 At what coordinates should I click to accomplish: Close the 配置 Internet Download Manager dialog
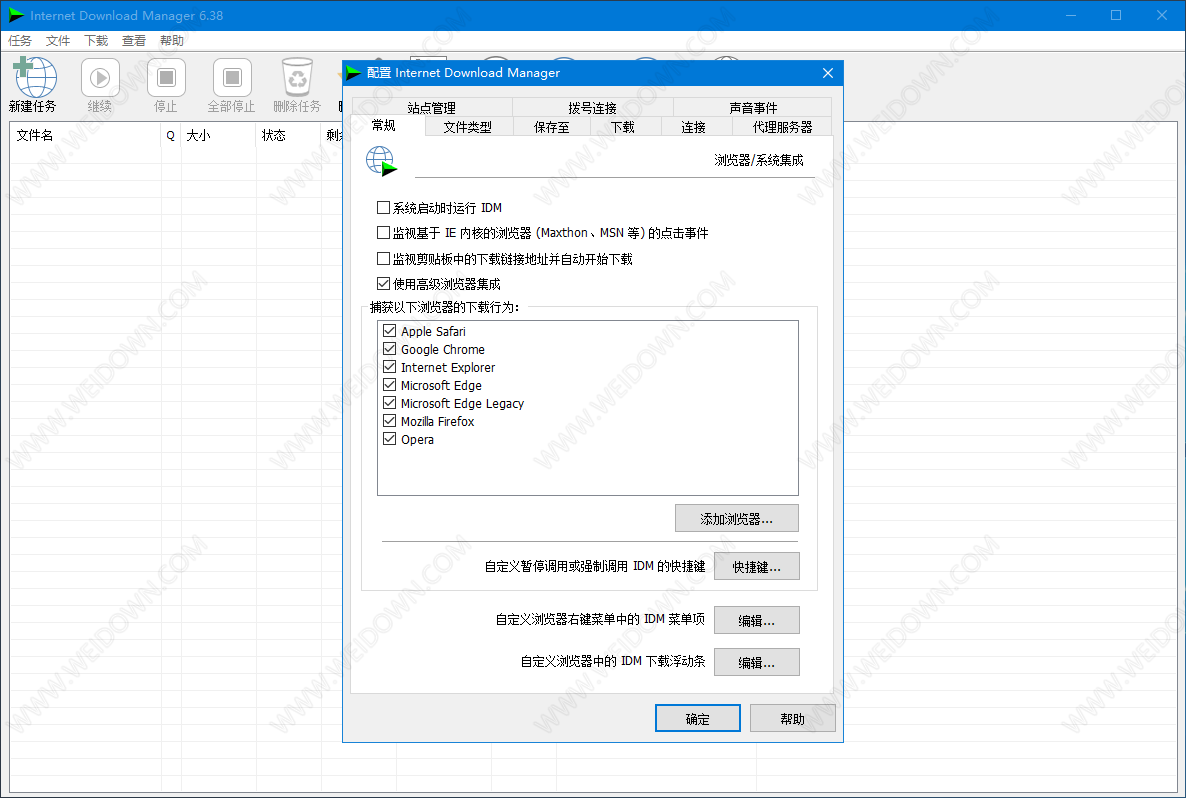827,73
